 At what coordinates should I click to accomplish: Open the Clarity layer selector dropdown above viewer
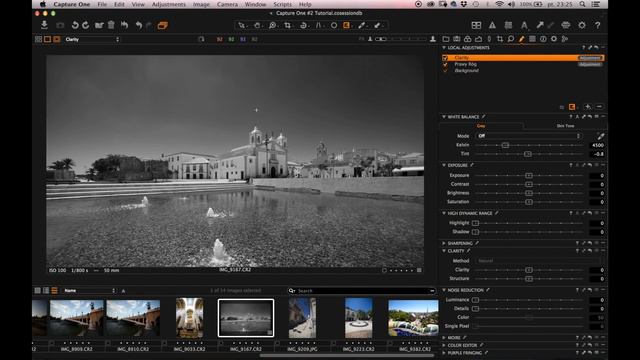[x=92, y=39]
